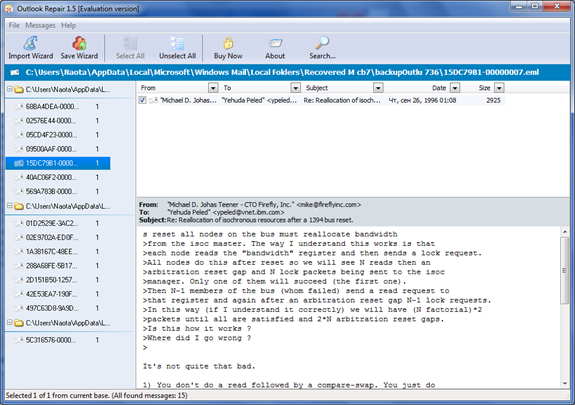The height and width of the screenshot is (405, 575).
Task: Open the To column filter dropdown
Action: click(296, 88)
